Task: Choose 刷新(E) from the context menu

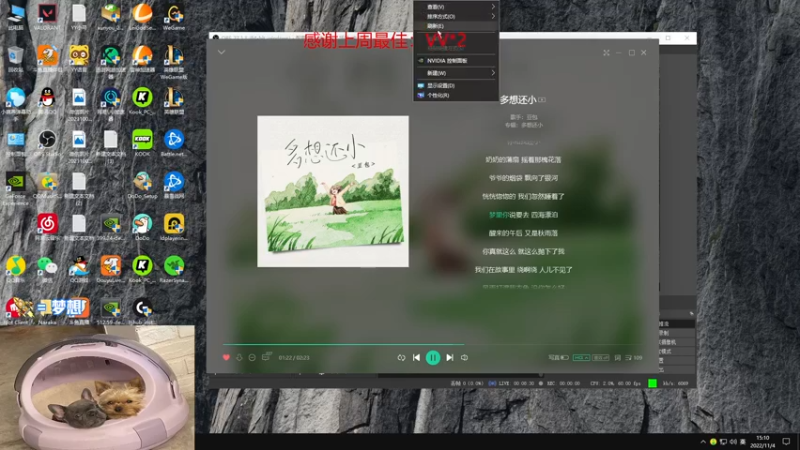Action: click(x=456, y=26)
